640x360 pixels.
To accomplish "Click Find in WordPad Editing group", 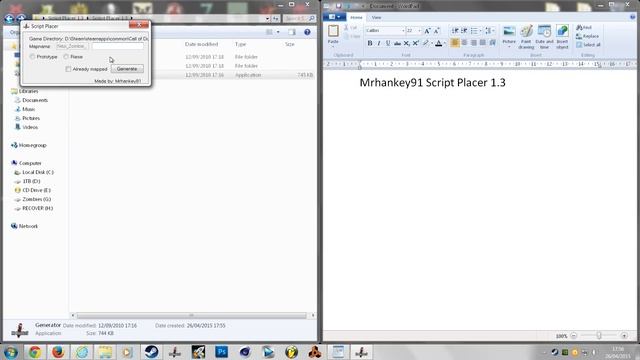I will (x=584, y=27).
